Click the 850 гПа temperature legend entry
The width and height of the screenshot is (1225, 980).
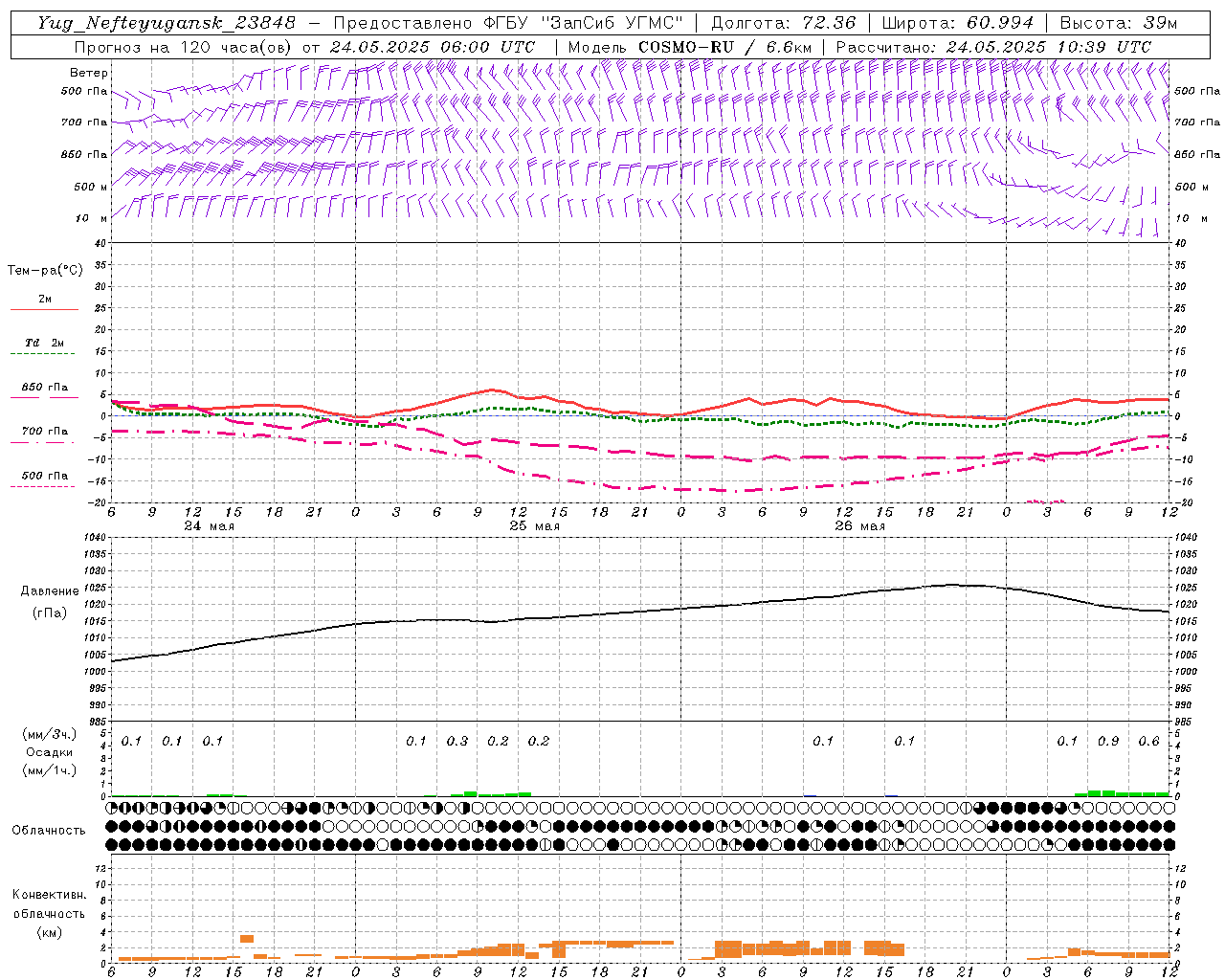pyautogui.click(x=45, y=388)
